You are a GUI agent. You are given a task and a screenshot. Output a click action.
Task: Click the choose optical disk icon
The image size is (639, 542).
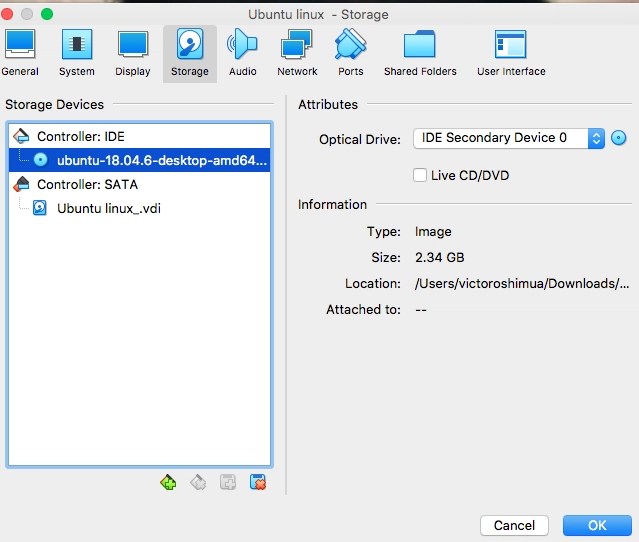click(619, 138)
